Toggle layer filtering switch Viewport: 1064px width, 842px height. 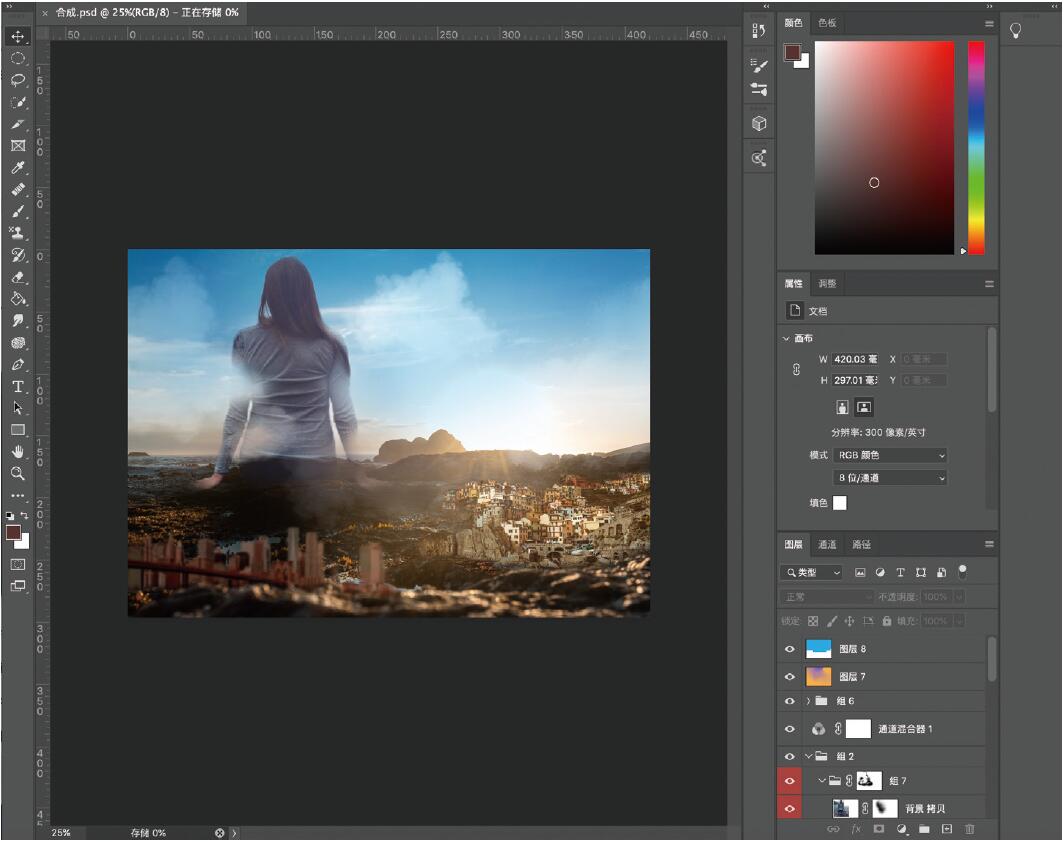962,572
